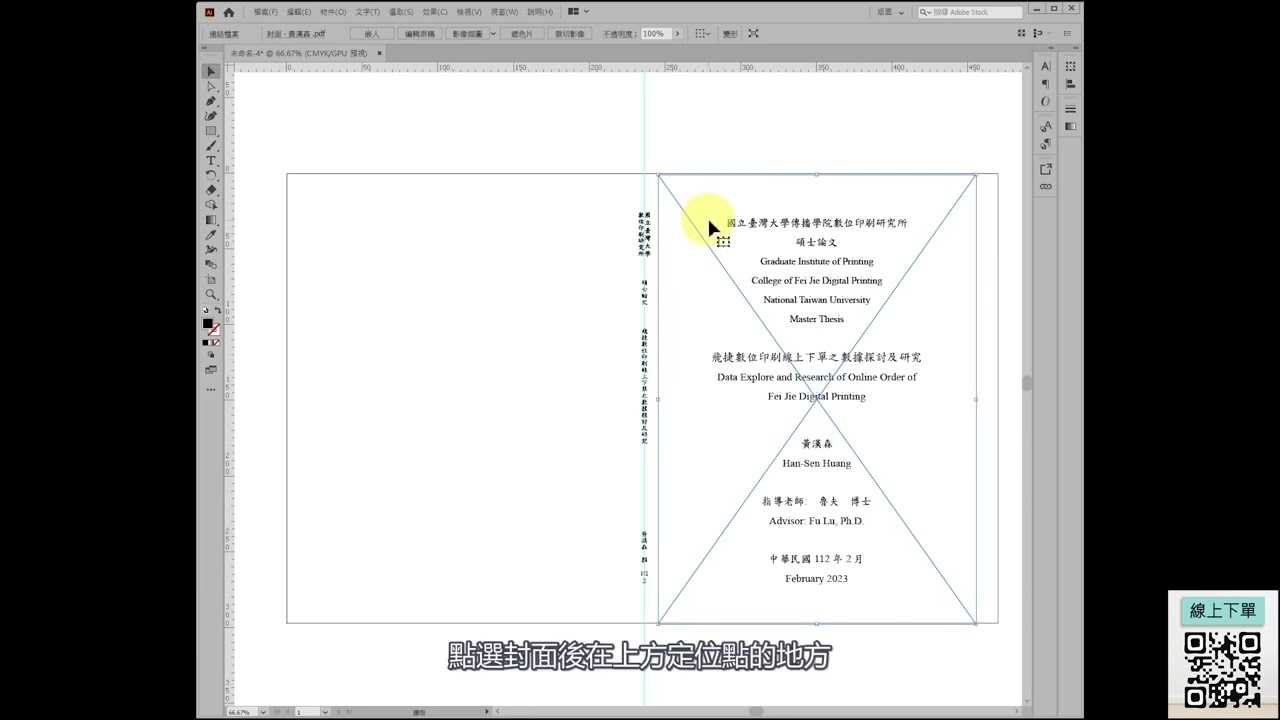The image size is (1280, 720).
Task: Click the Edit Toolbar three-dots button
Action: point(211,389)
